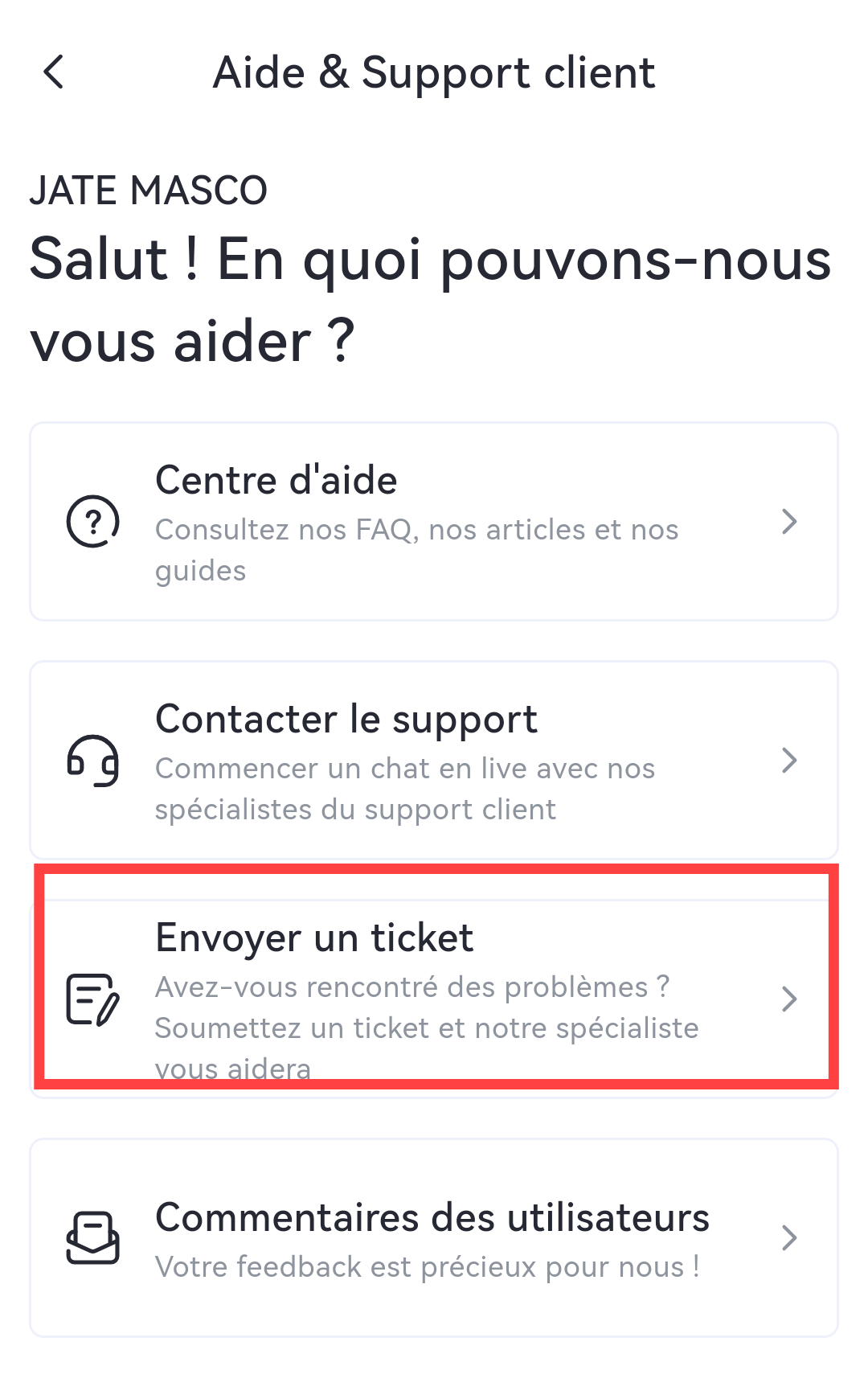Click the FAQ, articles et guides description

click(x=416, y=550)
